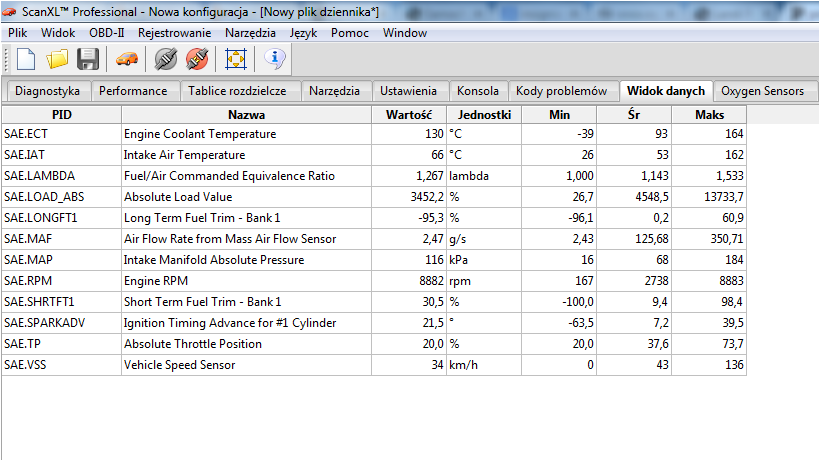Open the OBD-II menu
This screenshot has height=460, width=819.
tap(107, 33)
